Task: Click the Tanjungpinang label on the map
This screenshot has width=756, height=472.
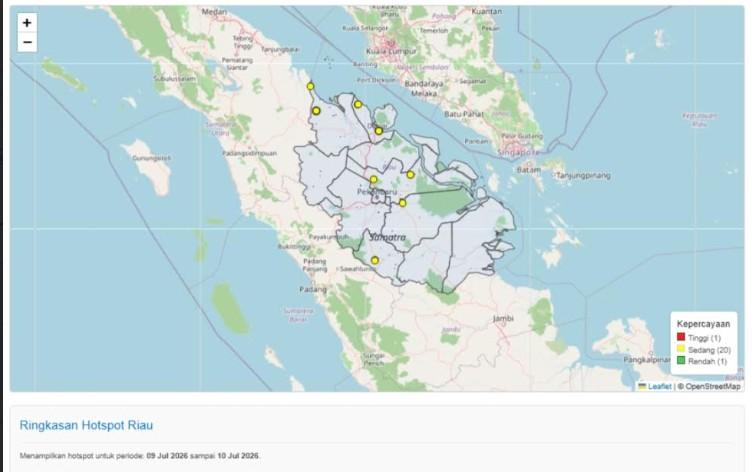Action: click(x=583, y=175)
